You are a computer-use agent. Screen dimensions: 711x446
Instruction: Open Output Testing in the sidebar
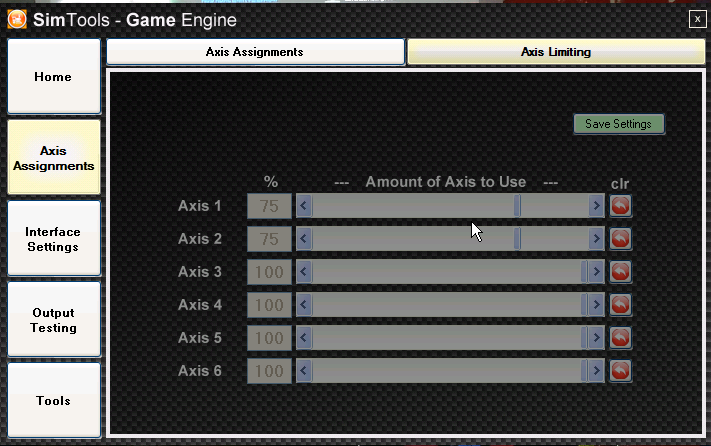point(54,320)
